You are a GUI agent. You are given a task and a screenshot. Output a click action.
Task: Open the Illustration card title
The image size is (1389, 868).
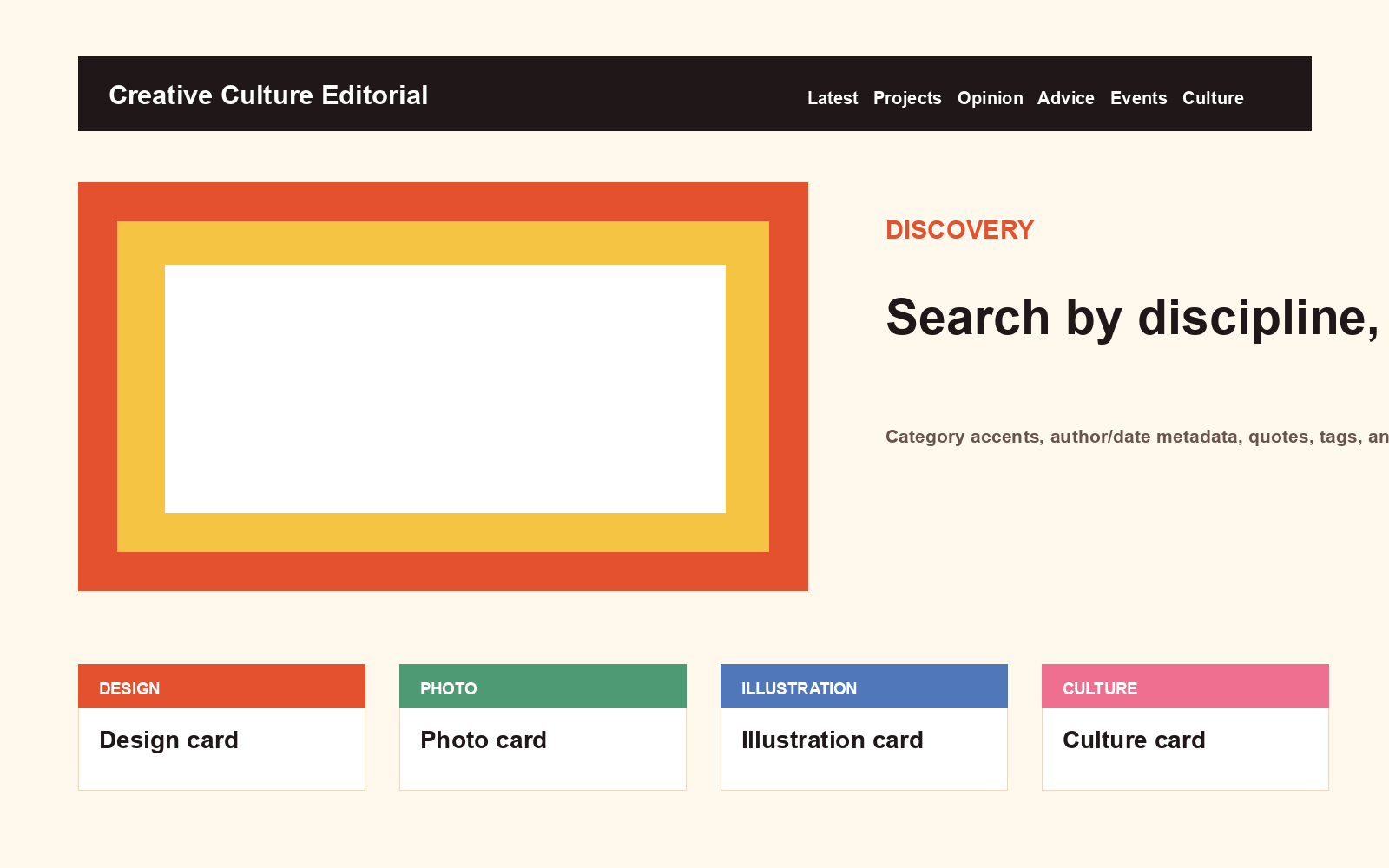[833, 740]
